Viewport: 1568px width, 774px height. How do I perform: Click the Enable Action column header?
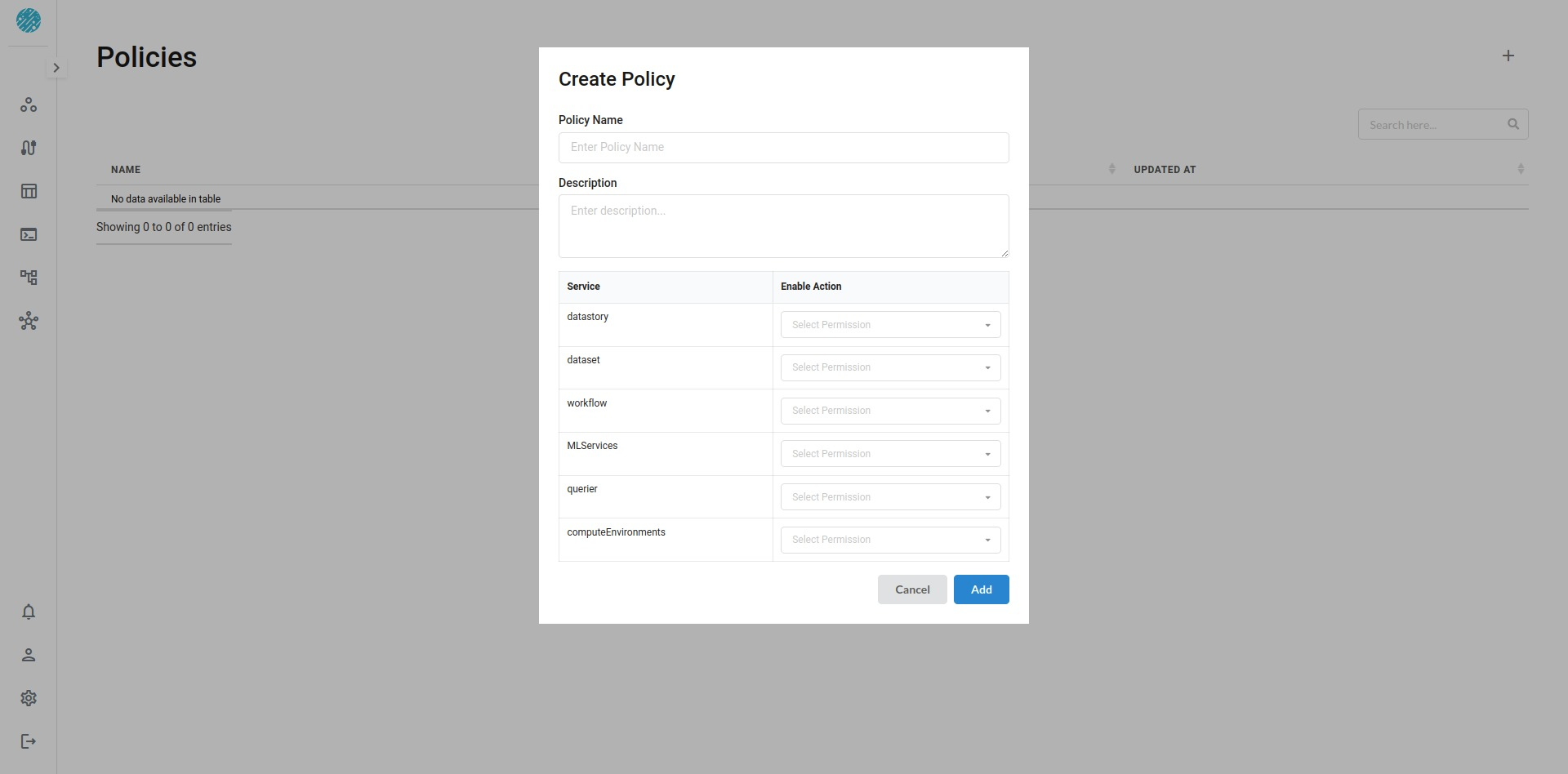(x=891, y=287)
